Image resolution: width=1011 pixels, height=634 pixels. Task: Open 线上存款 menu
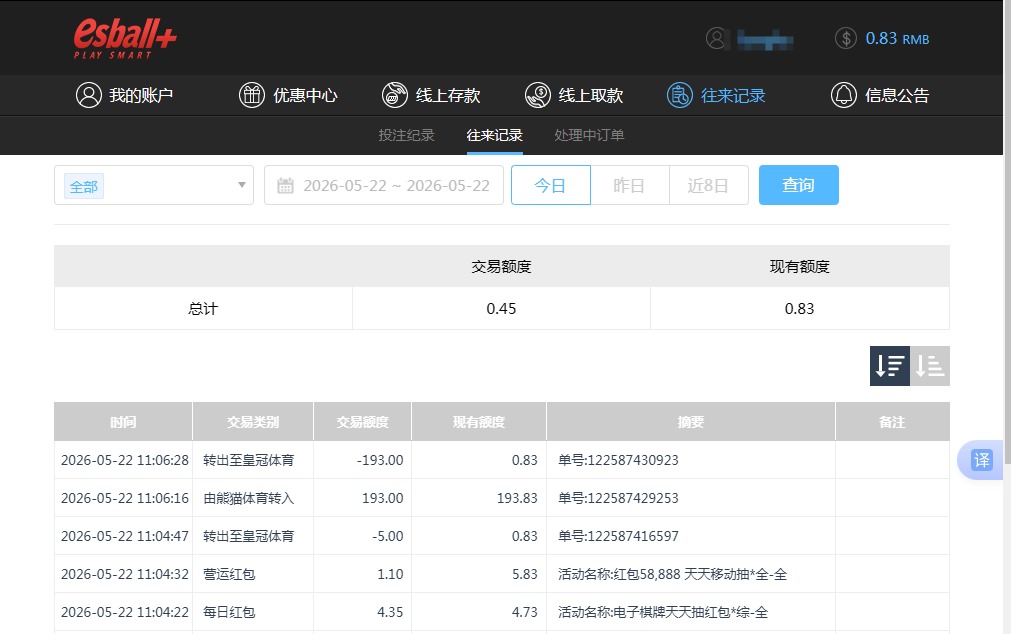pyautogui.click(x=431, y=95)
